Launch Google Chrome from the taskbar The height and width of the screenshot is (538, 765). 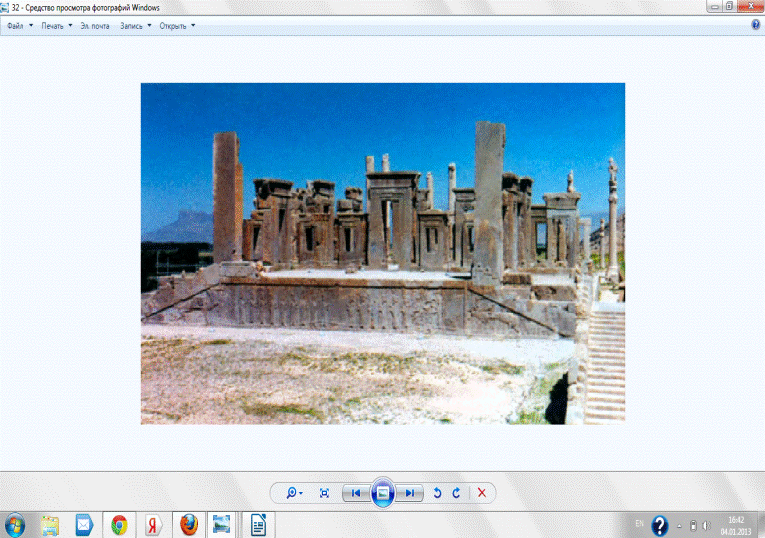pos(119,526)
